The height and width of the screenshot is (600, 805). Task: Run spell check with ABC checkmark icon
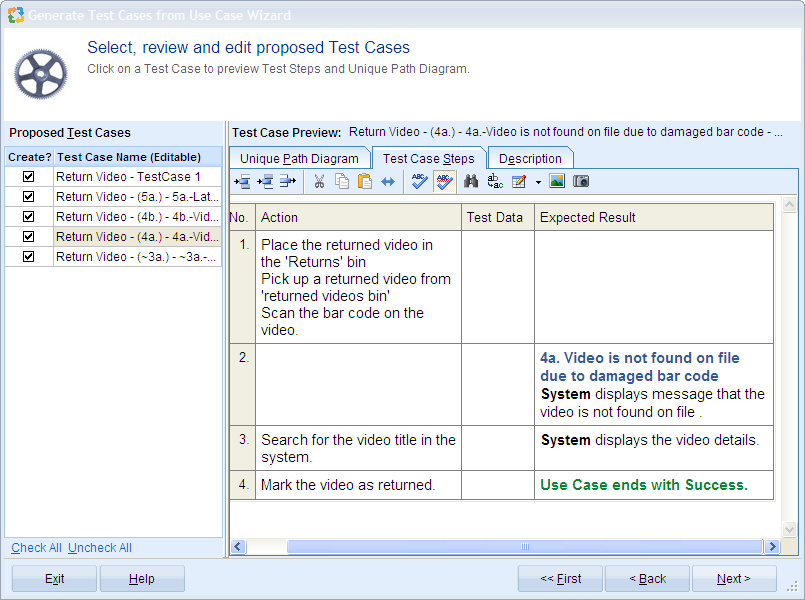[419, 181]
